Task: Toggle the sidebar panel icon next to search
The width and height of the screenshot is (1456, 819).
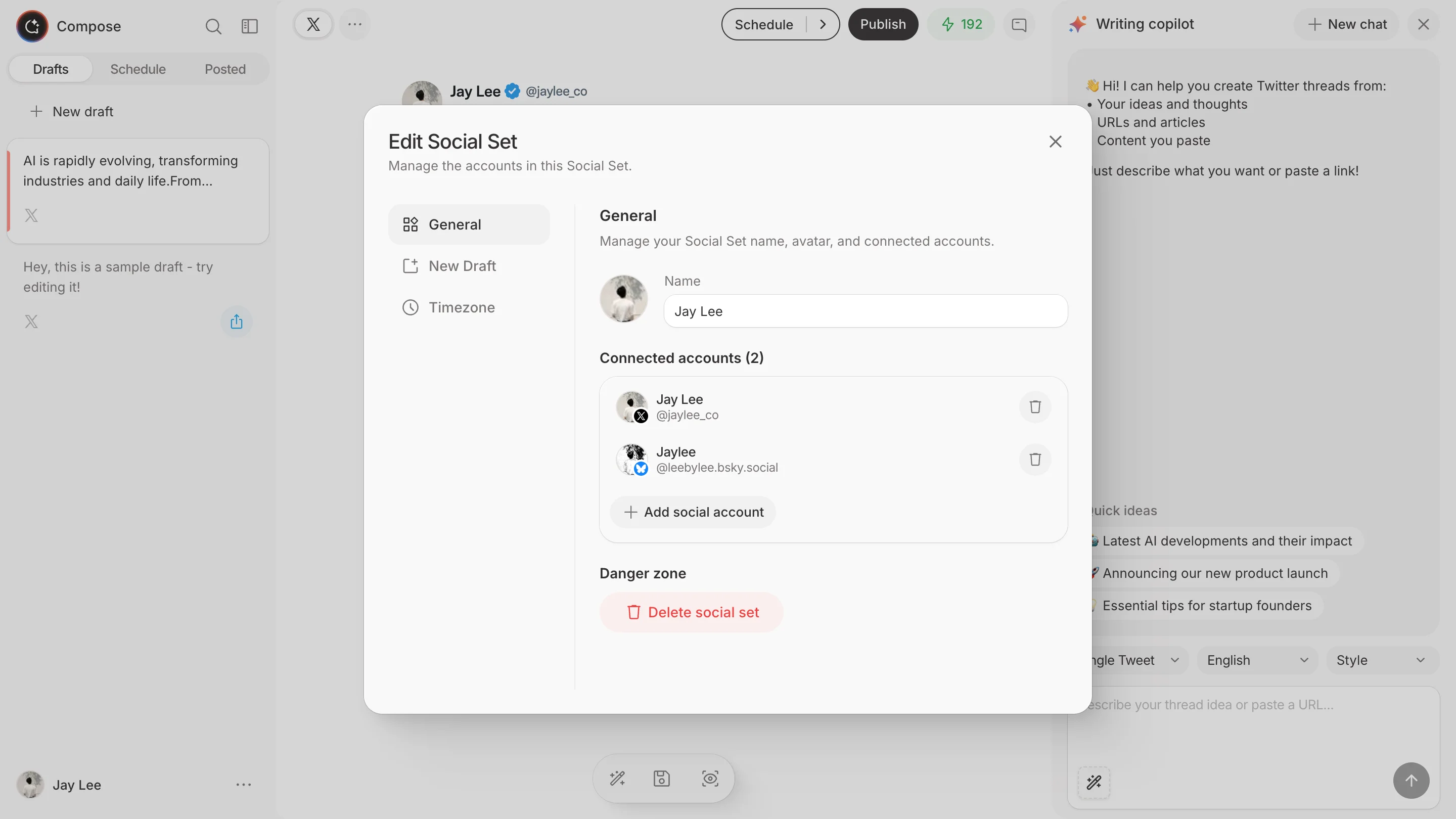Action: pos(249,26)
